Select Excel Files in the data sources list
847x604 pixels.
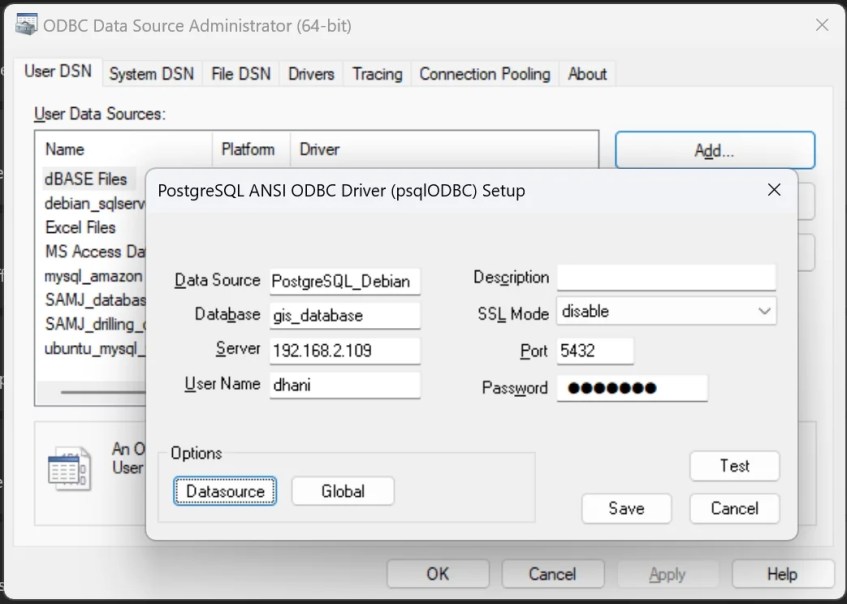tap(80, 227)
